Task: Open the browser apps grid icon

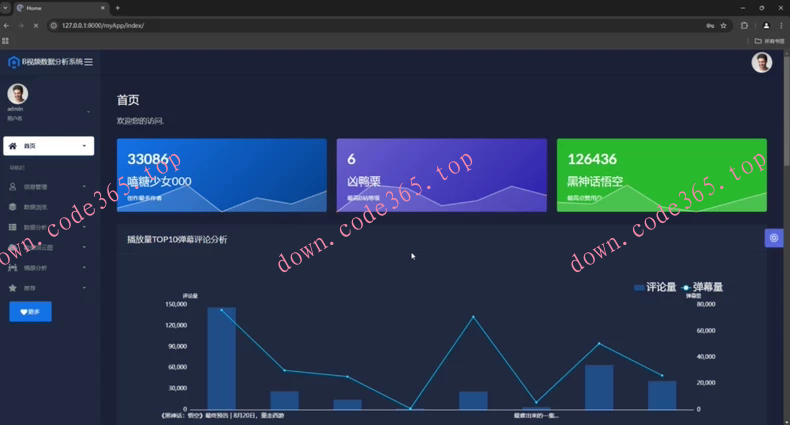Action: click(x=6, y=41)
